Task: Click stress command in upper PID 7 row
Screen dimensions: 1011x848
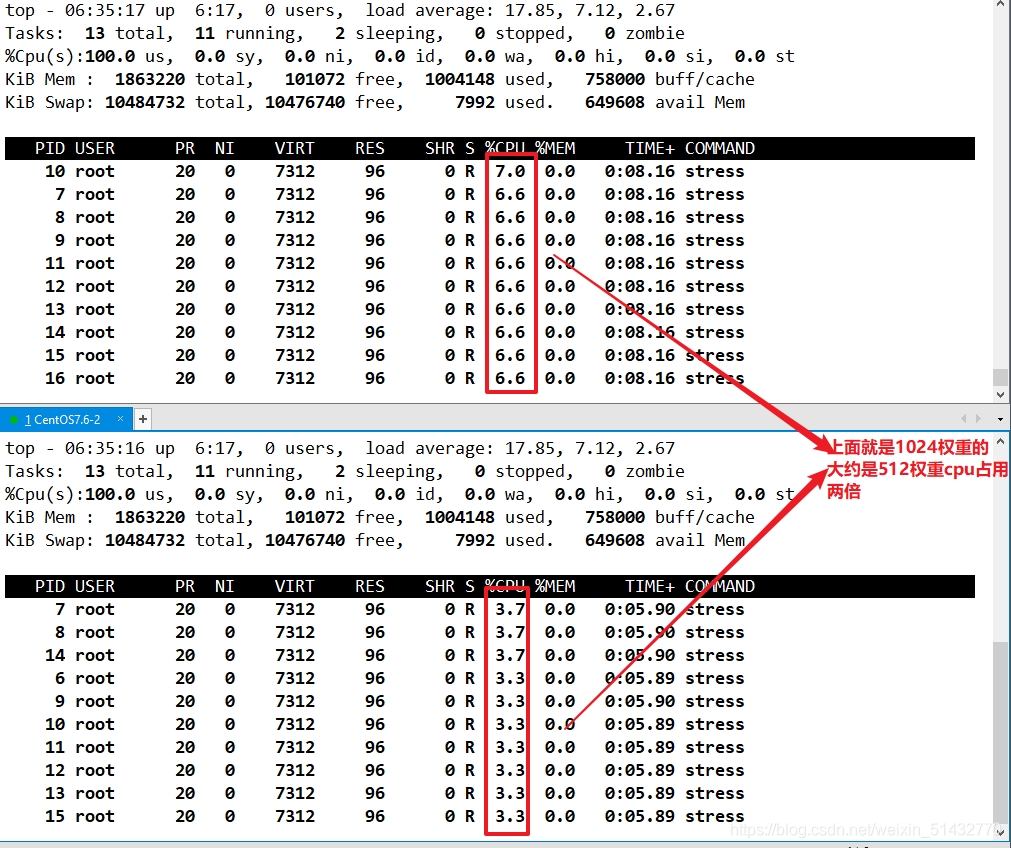Action: 714,195
